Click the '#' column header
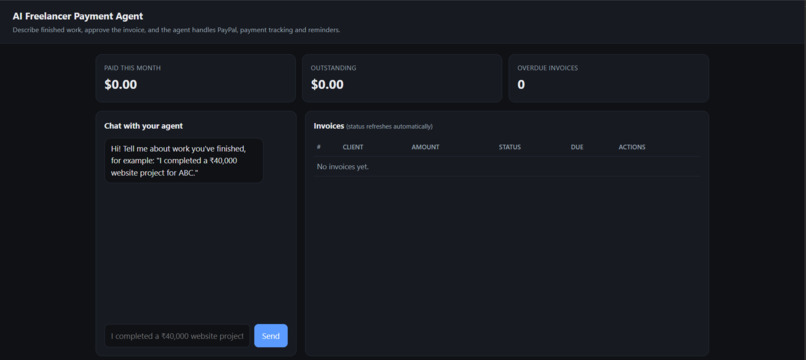This screenshot has height=360, width=806. [x=319, y=147]
